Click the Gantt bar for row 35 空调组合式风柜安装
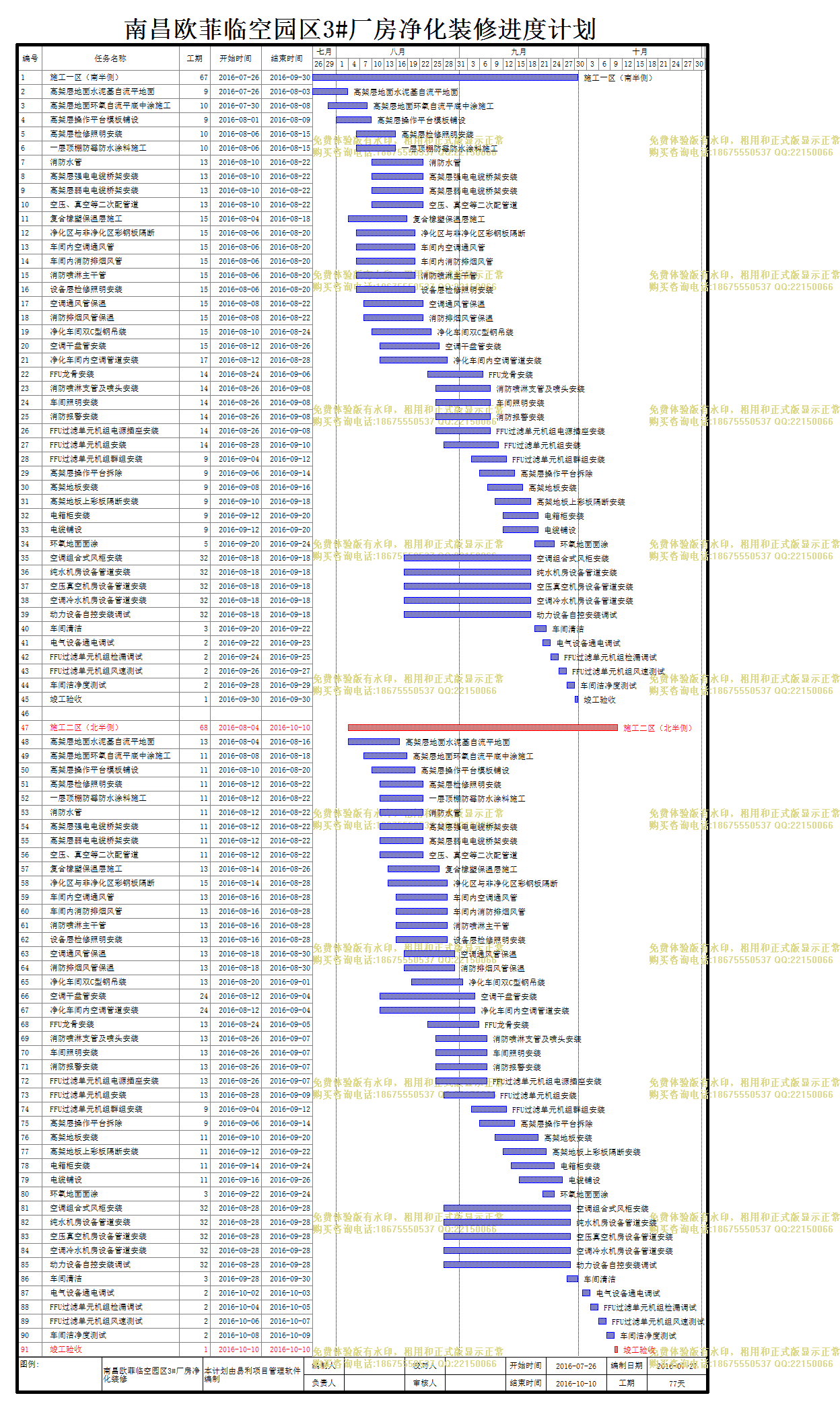This screenshot has height=1408, width=840. point(467,558)
